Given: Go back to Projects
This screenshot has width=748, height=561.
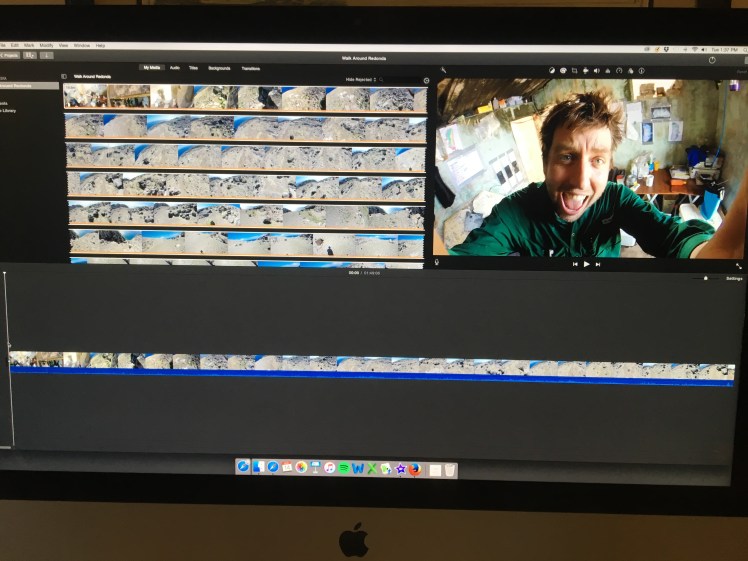Looking at the screenshot, I should [x=13, y=56].
